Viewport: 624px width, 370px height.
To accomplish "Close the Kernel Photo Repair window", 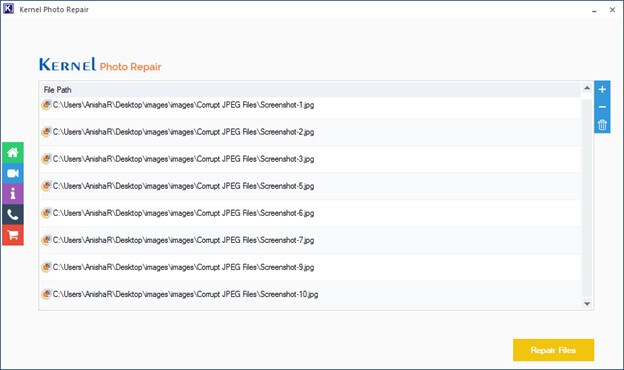I will [x=612, y=10].
